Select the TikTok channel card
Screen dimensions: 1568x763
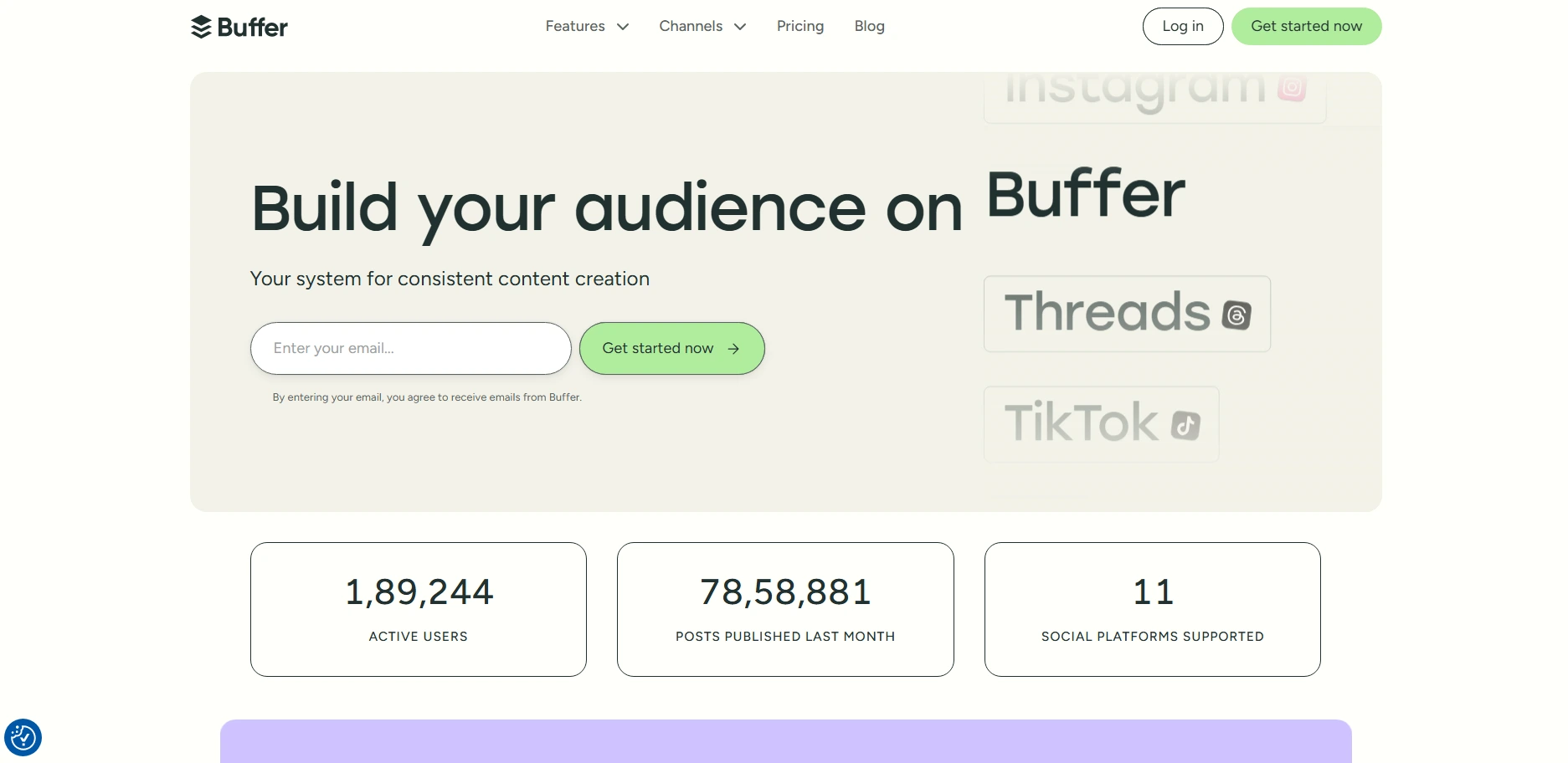[x=1101, y=424]
